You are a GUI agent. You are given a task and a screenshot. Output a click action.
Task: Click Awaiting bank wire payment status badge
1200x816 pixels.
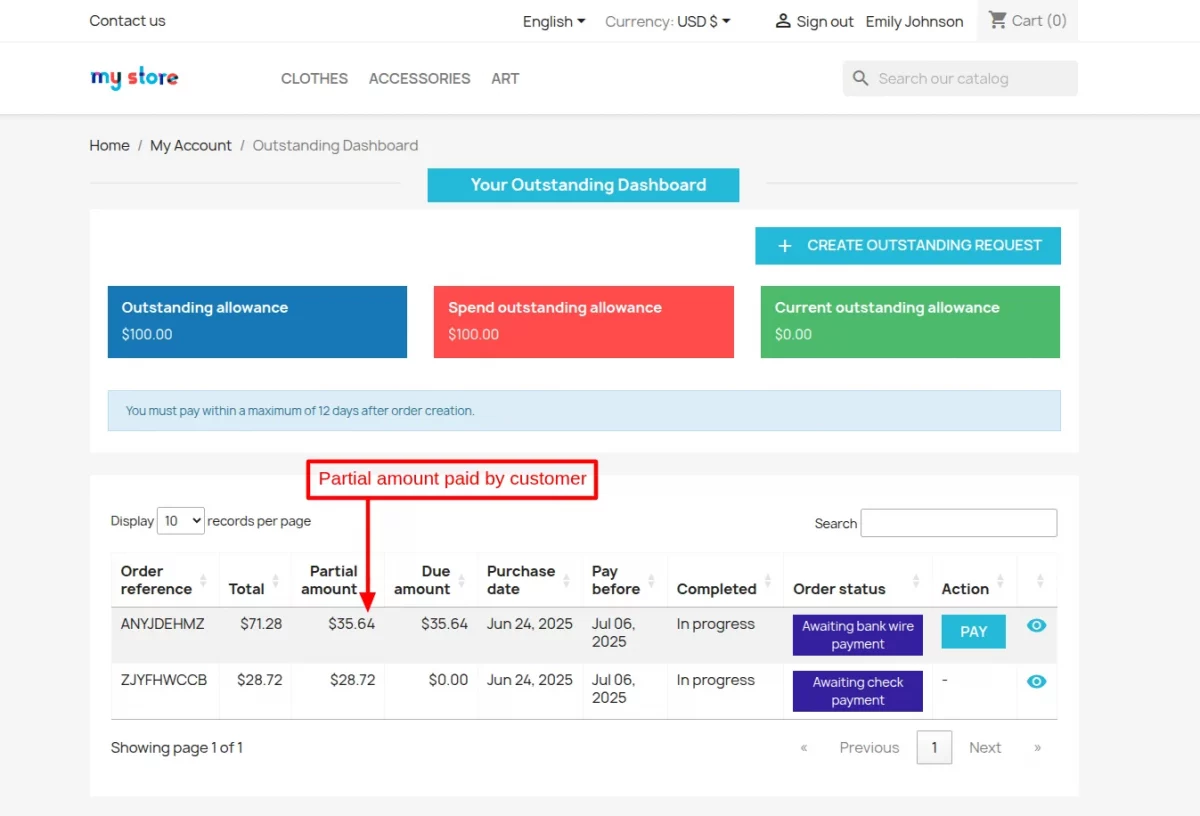pyautogui.click(x=858, y=635)
